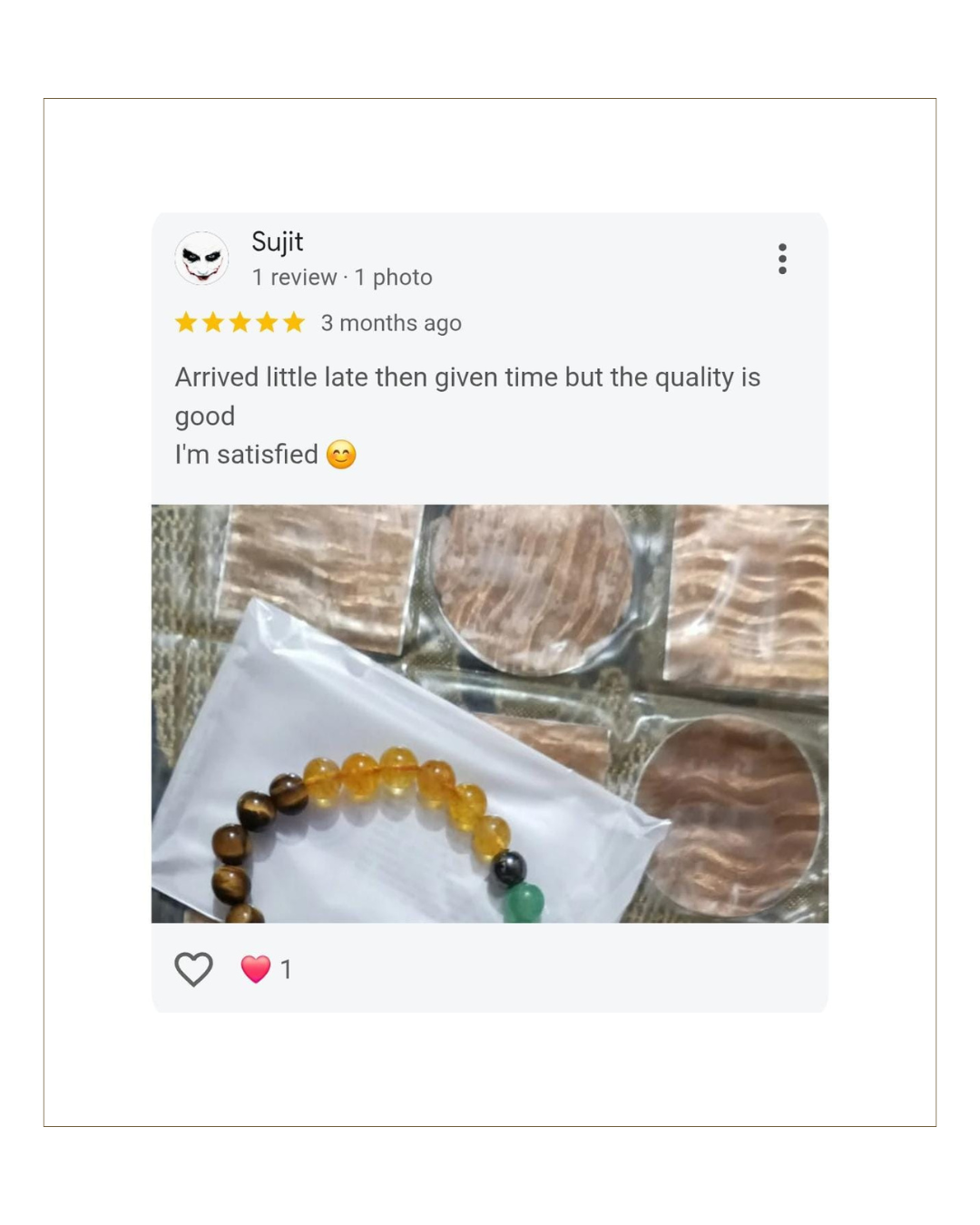
Task: Open the three-dot more options menu
Action: pyautogui.click(x=782, y=259)
